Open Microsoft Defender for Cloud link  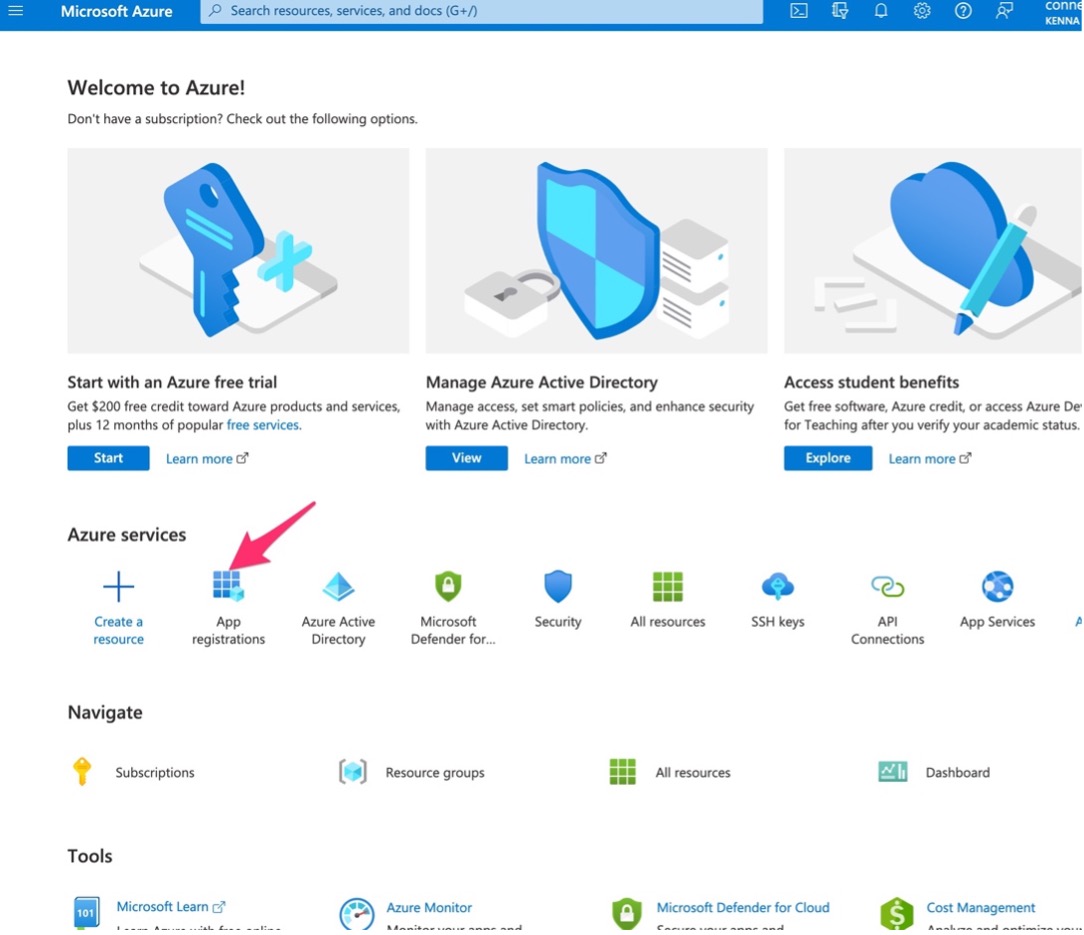(742, 907)
